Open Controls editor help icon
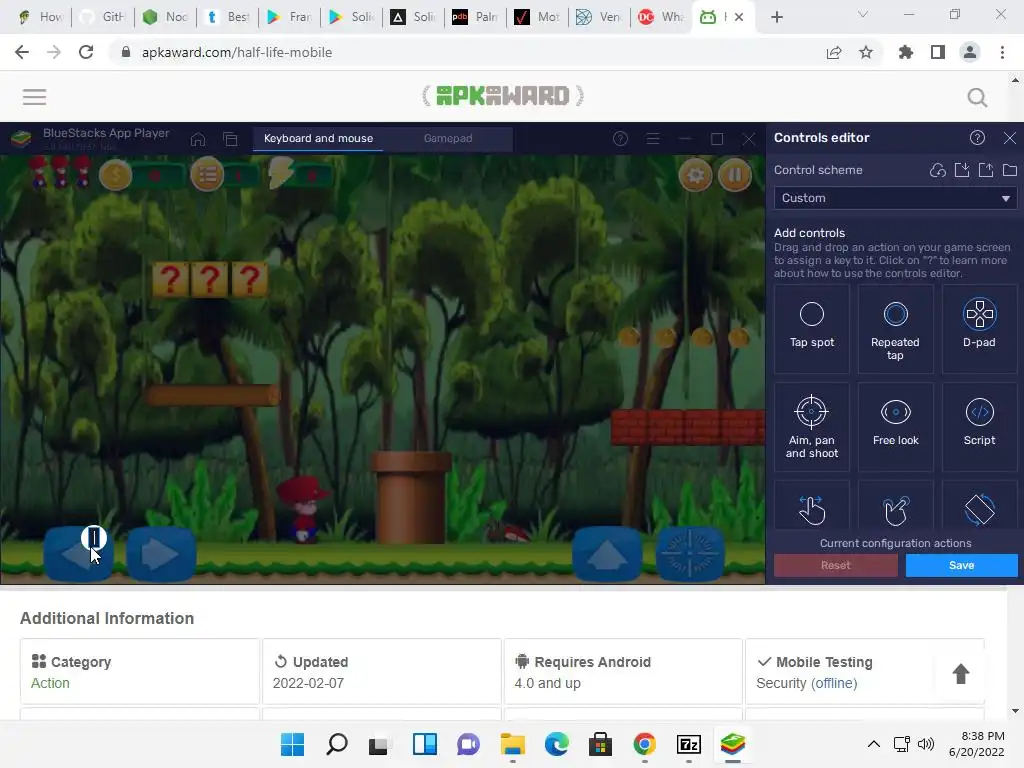The image size is (1024, 768). tap(977, 138)
